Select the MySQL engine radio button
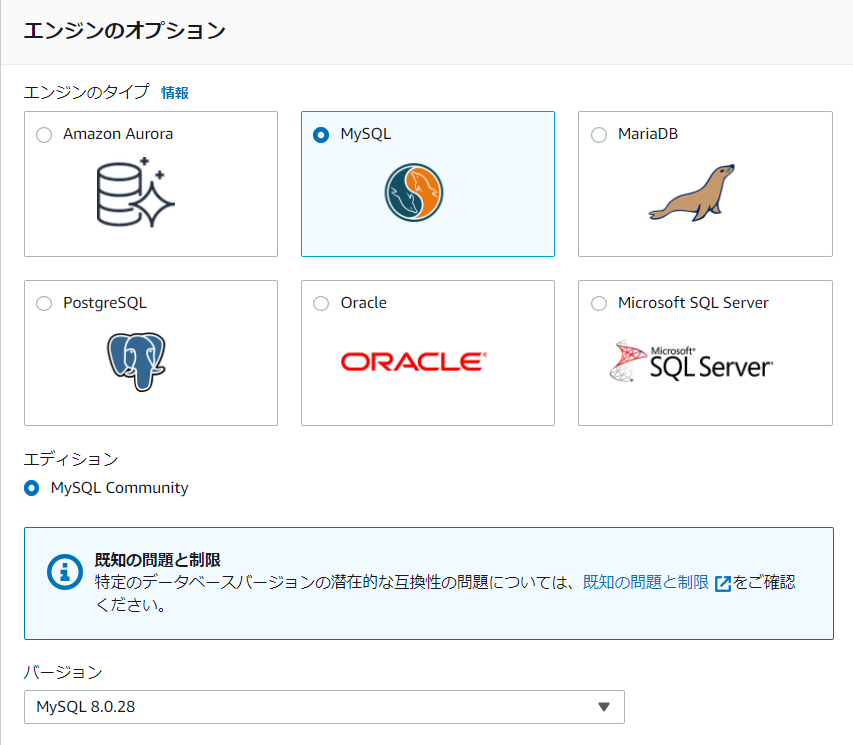The width and height of the screenshot is (853, 745). 321,134
